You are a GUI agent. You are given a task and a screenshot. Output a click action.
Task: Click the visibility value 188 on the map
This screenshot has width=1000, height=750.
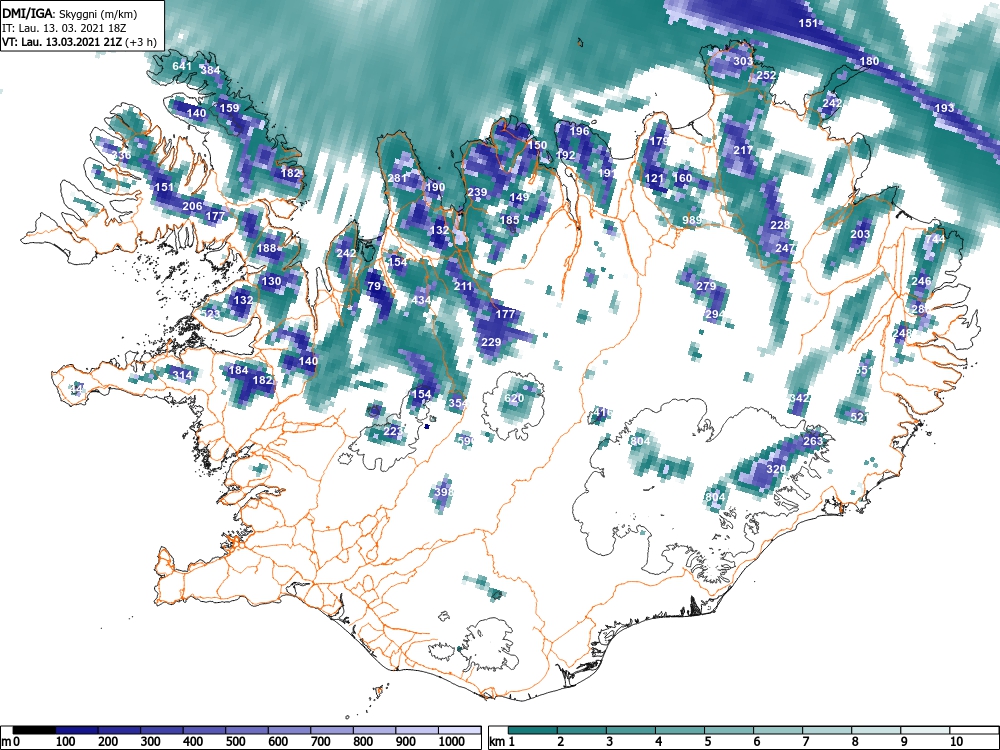pyautogui.click(x=267, y=248)
